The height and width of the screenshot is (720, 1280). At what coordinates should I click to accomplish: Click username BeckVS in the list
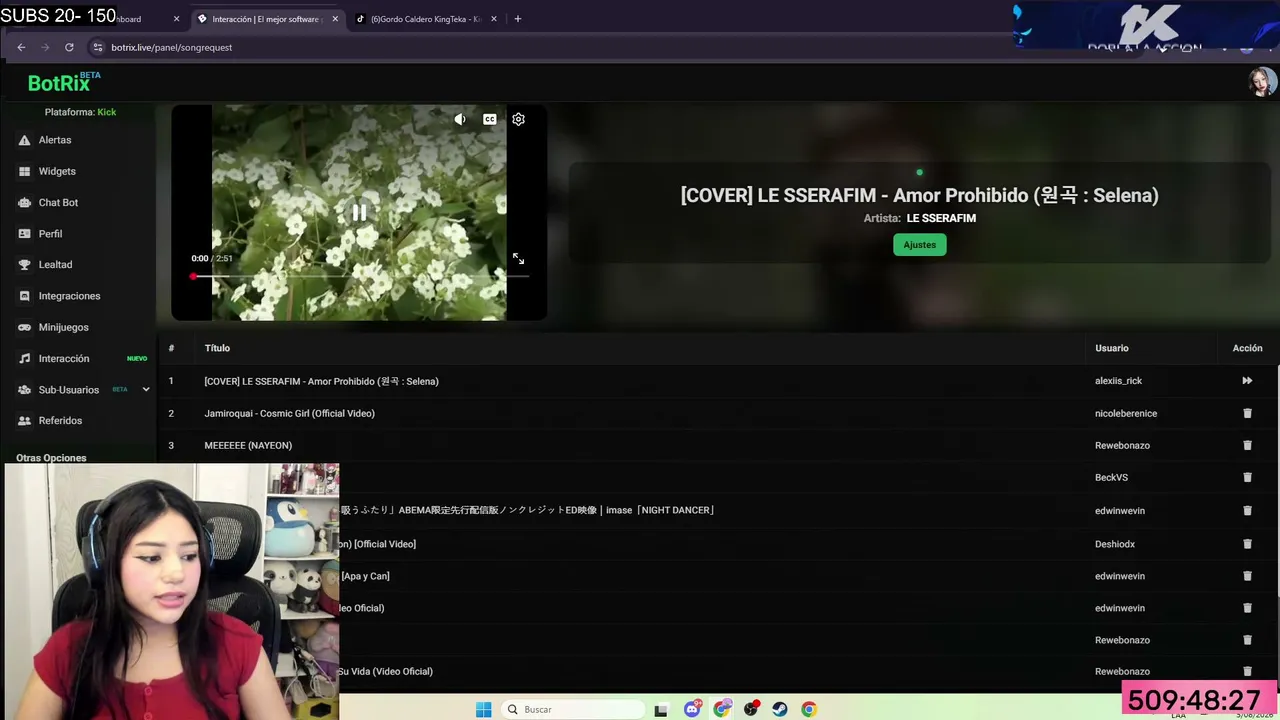(1111, 477)
